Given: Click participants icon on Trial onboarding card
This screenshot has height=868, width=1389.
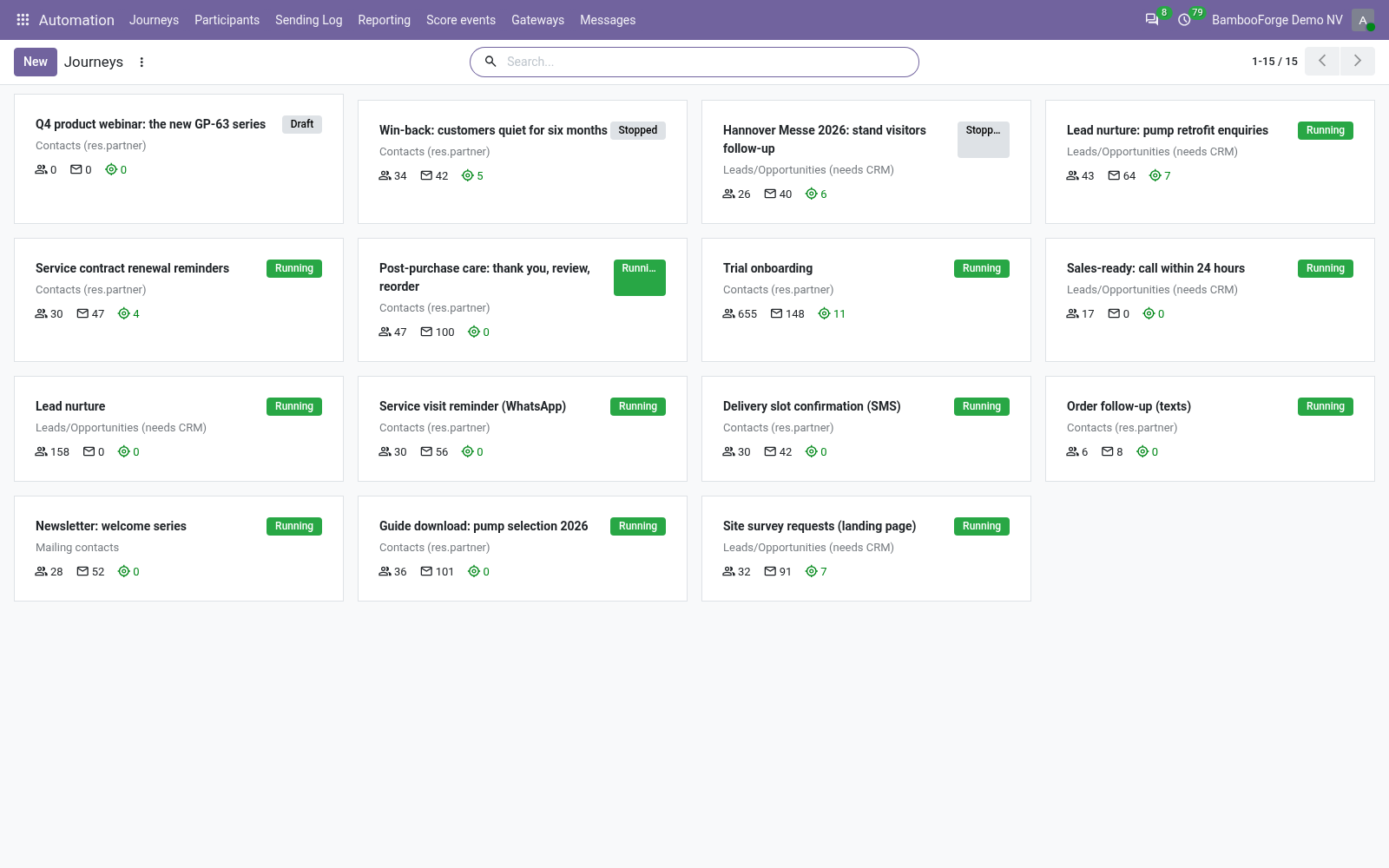Looking at the screenshot, I should pos(729,313).
